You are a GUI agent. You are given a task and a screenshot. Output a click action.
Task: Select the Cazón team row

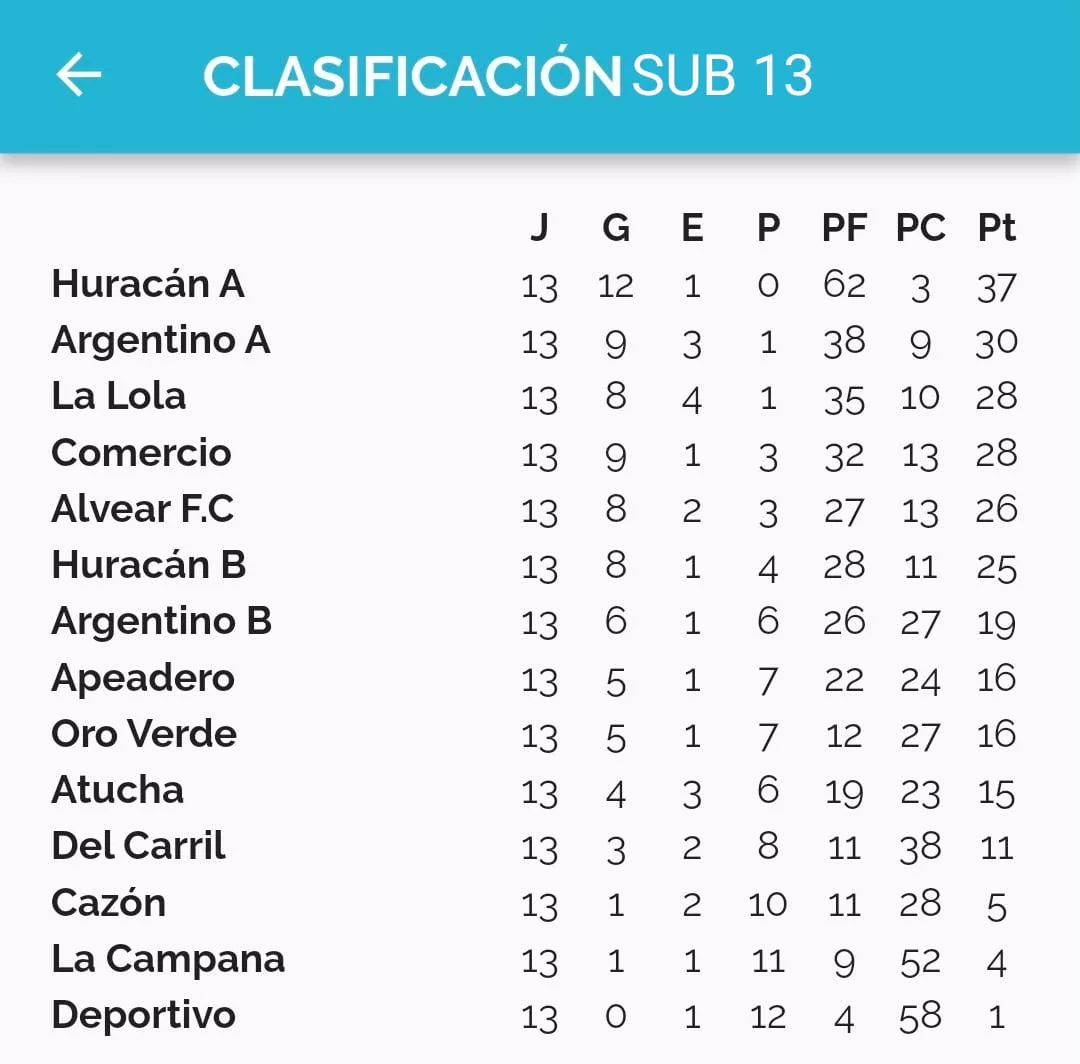point(108,903)
